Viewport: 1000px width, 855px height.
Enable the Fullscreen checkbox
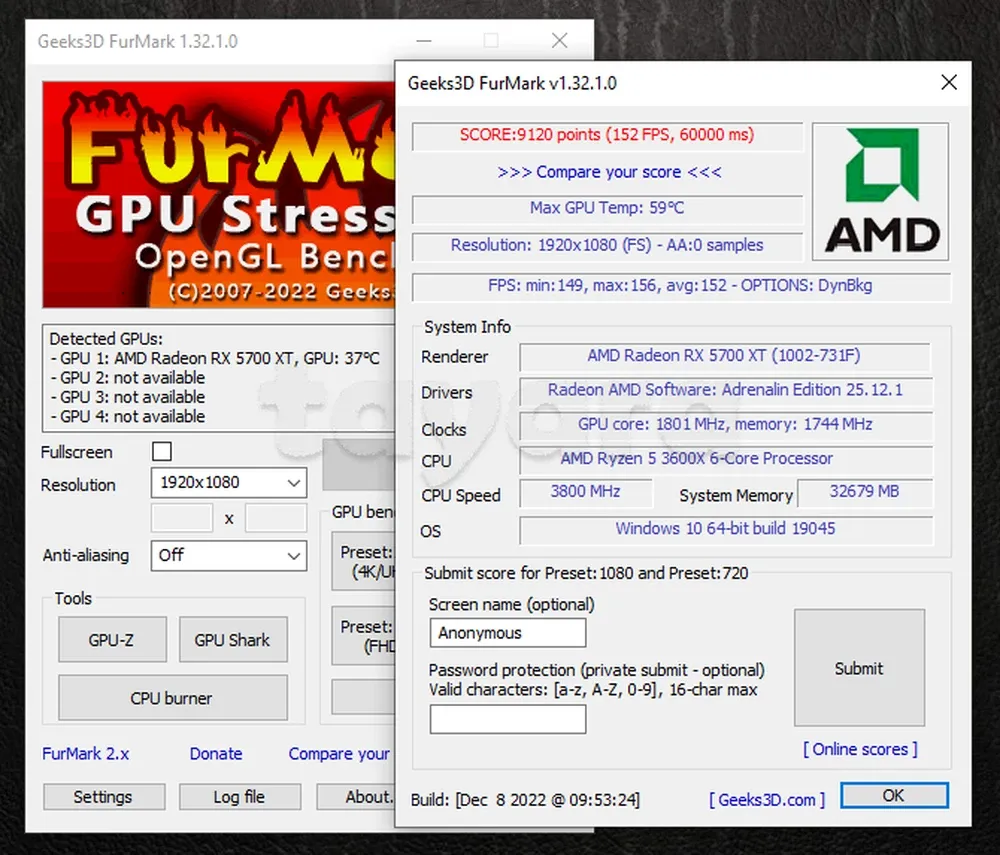coord(161,451)
